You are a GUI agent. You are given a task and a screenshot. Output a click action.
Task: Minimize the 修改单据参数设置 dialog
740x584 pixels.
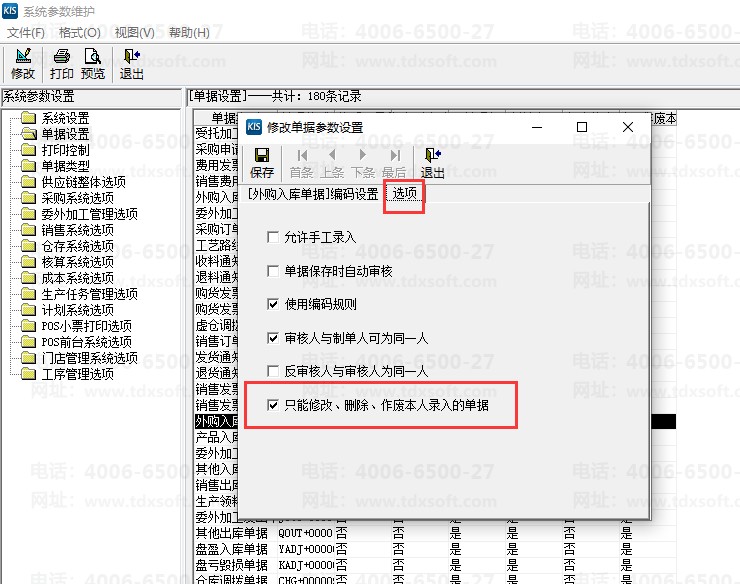[x=537, y=127]
